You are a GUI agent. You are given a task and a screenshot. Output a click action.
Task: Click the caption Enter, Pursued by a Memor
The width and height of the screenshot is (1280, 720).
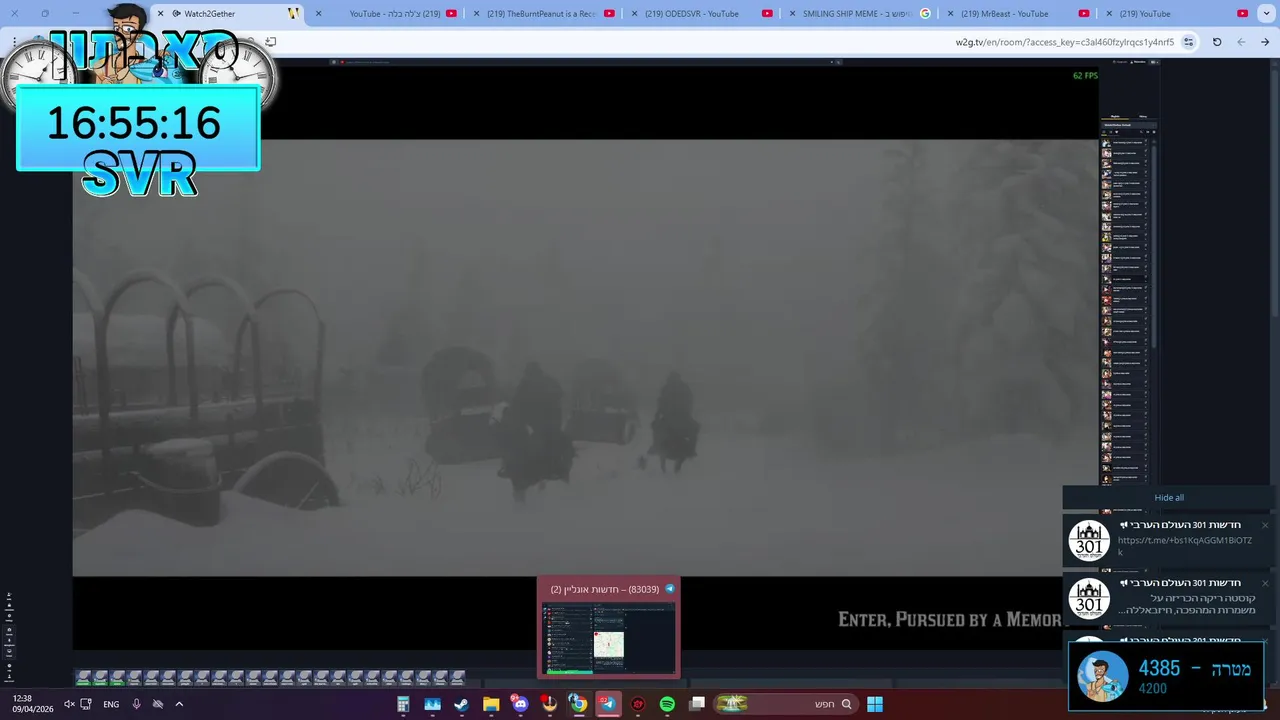click(949, 620)
